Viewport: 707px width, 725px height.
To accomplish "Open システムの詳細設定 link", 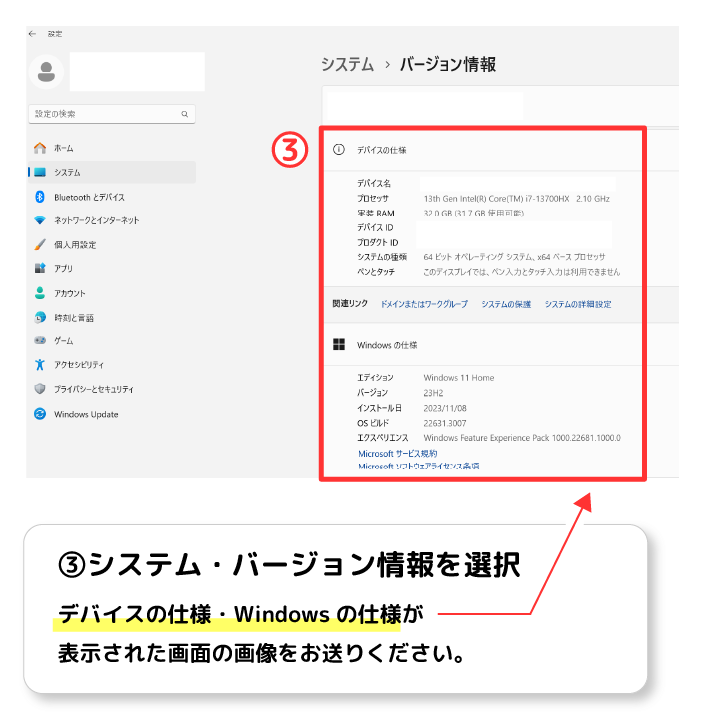I will 577,304.
